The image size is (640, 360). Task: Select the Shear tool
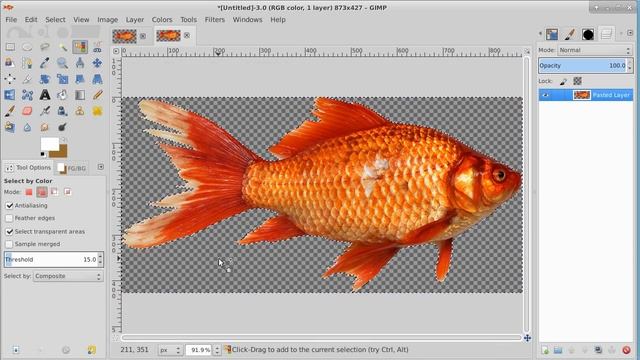80,79
